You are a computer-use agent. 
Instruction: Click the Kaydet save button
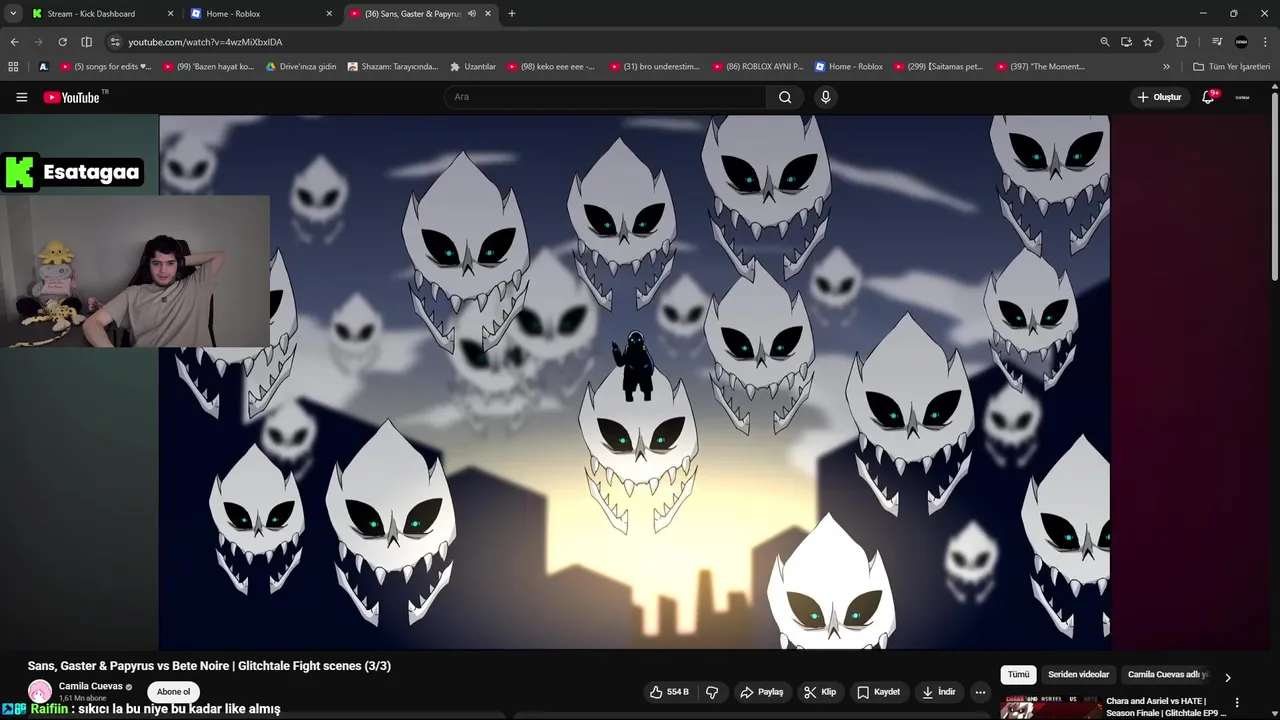(879, 692)
